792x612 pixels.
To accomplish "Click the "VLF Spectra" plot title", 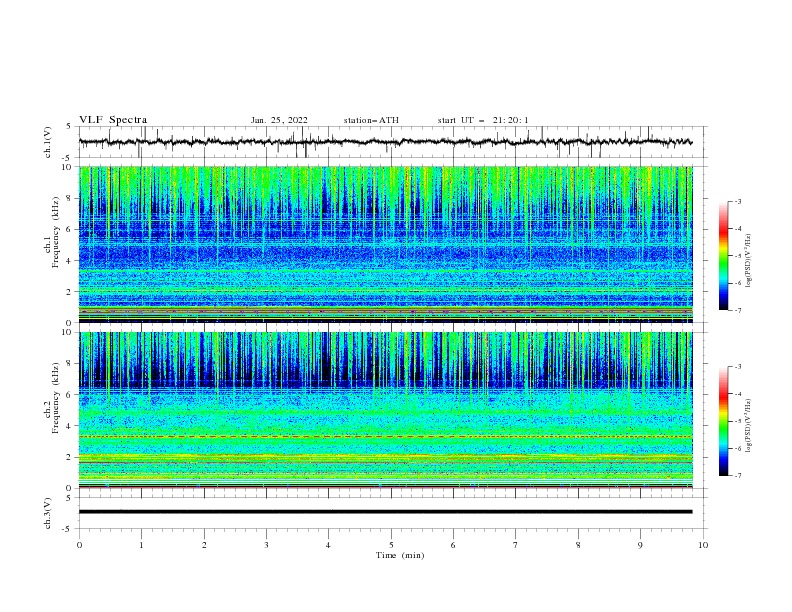I will click(x=113, y=120).
